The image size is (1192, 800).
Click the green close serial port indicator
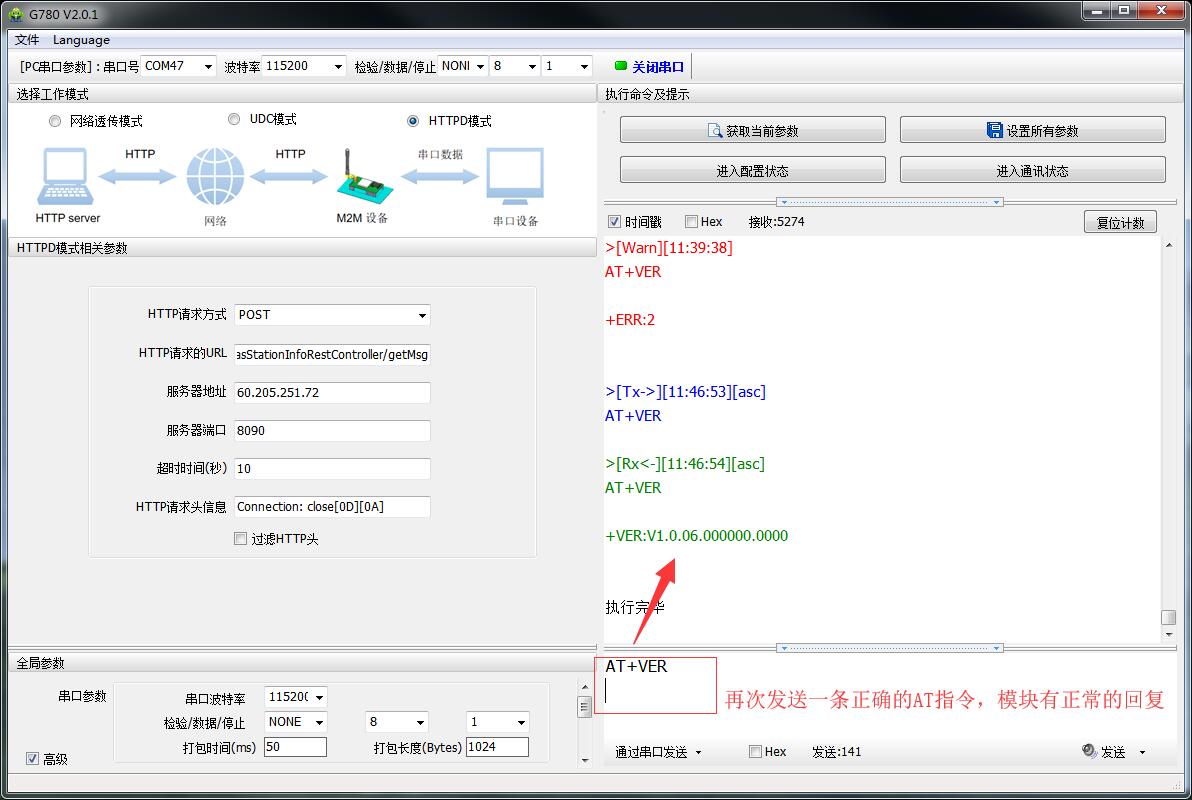point(621,66)
